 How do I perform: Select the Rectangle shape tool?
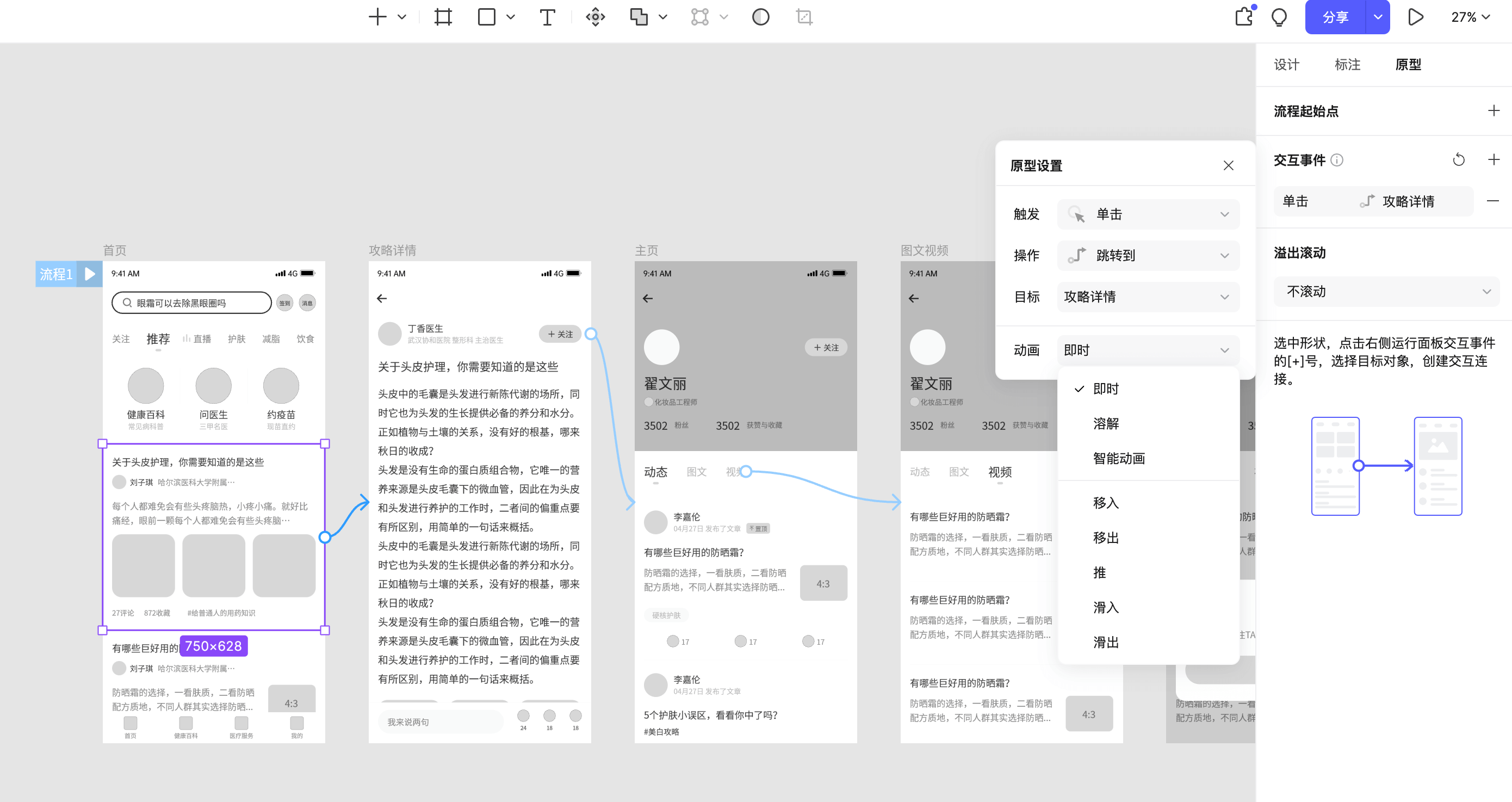[487, 17]
